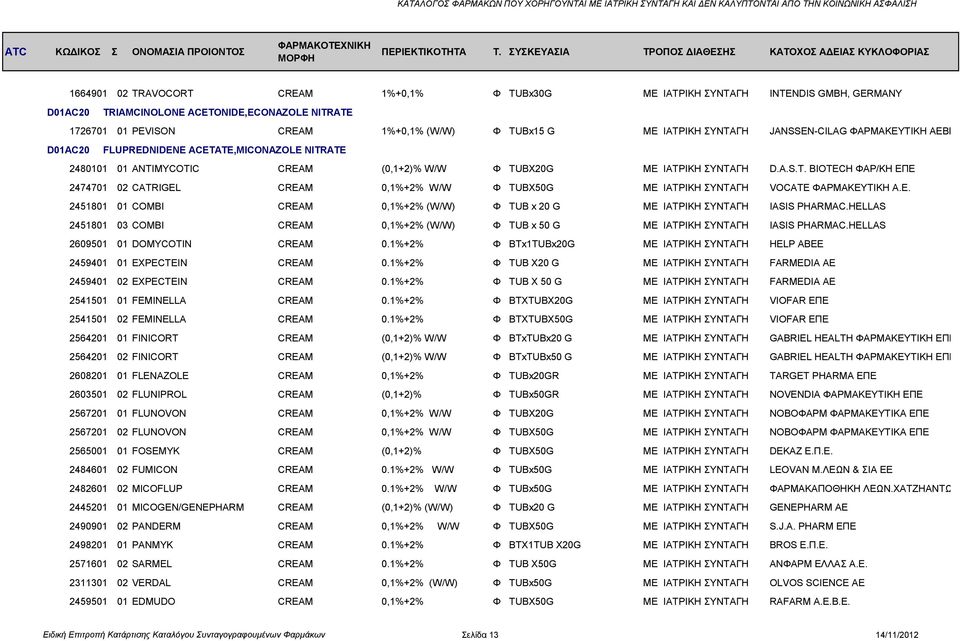Click the ΦΑΡΜΑΚΟΤΕΧΝΙΚΗ ΜΟΡΦΗ column header

tap(324, 51)
